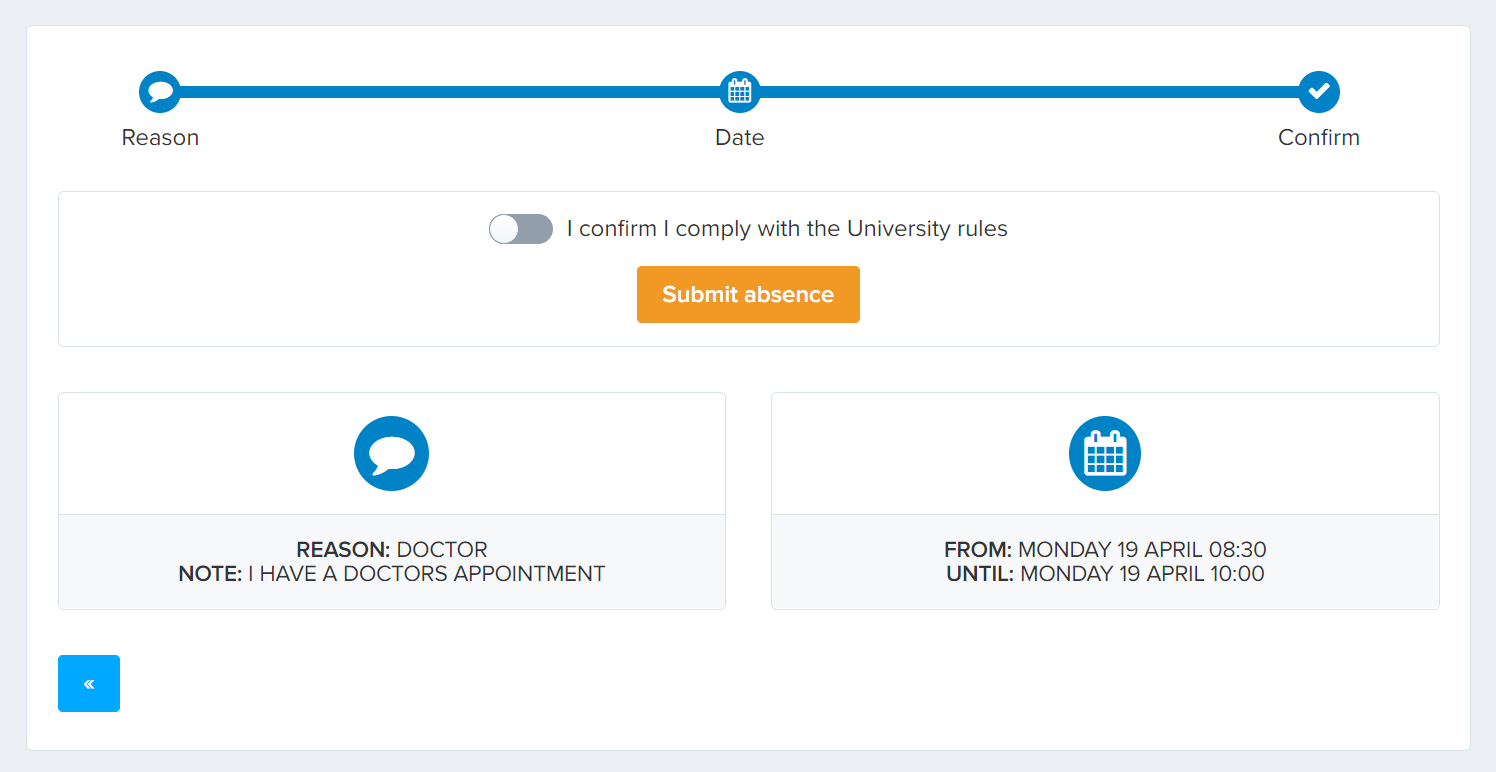Click the NOTE doctors appointment text
The image size is (1496, 772).
click(x=392, y=574)
